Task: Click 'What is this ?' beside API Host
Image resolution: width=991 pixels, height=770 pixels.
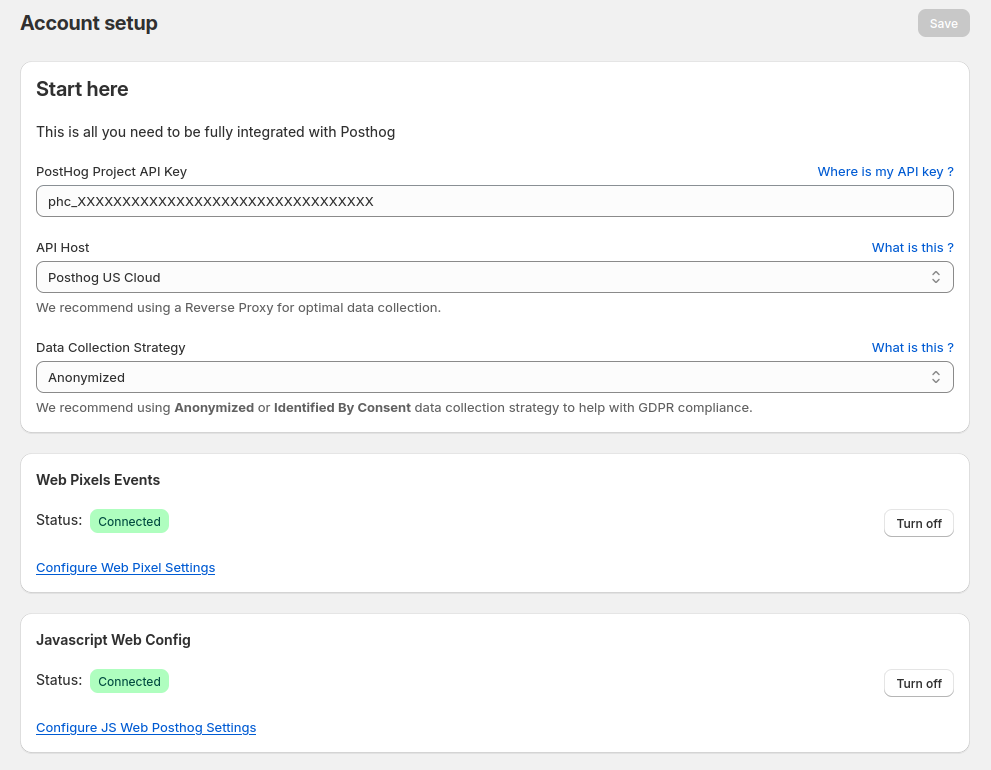Action: (x=912, y=248)
